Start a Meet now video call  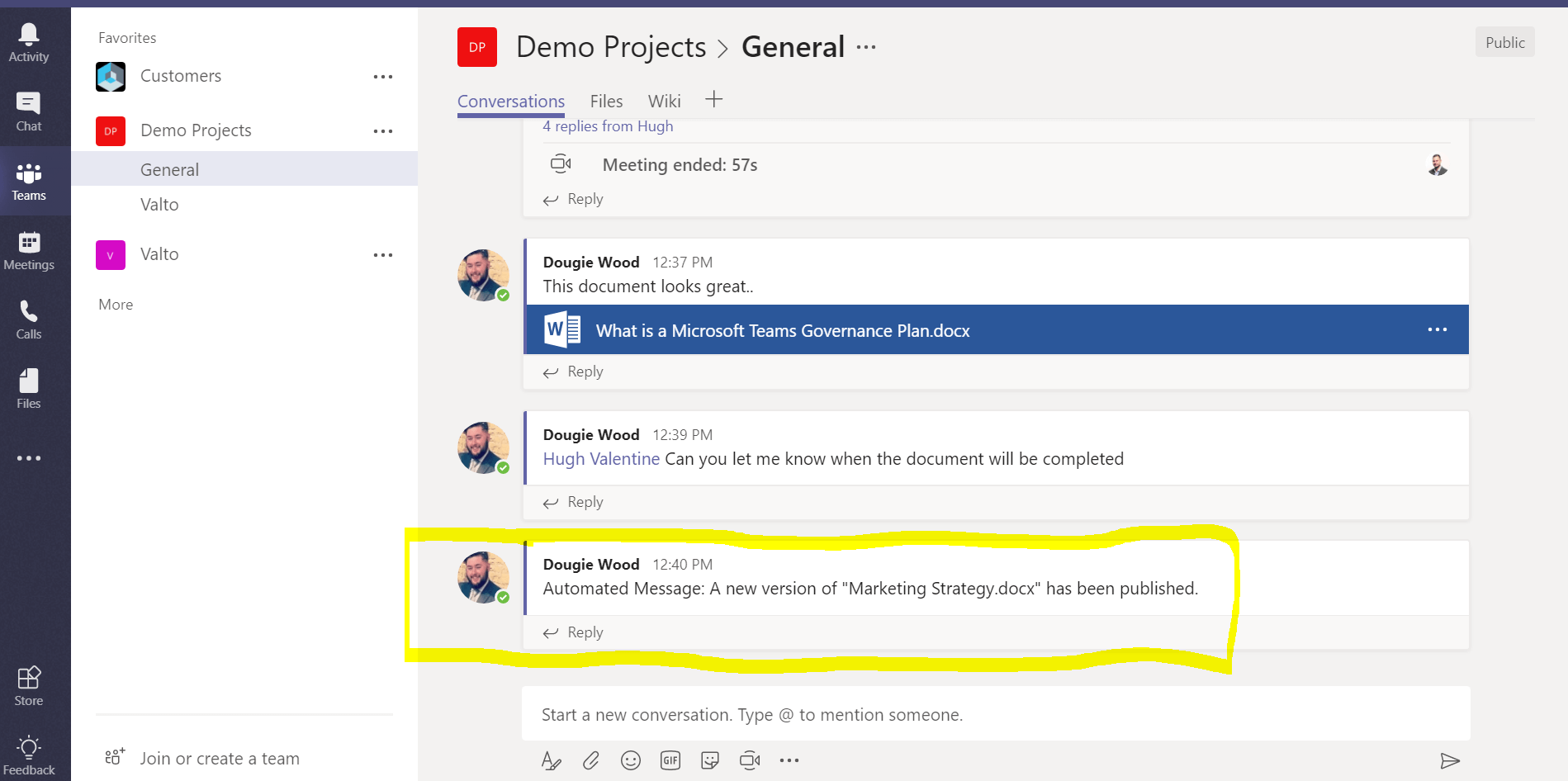(750, 760)
